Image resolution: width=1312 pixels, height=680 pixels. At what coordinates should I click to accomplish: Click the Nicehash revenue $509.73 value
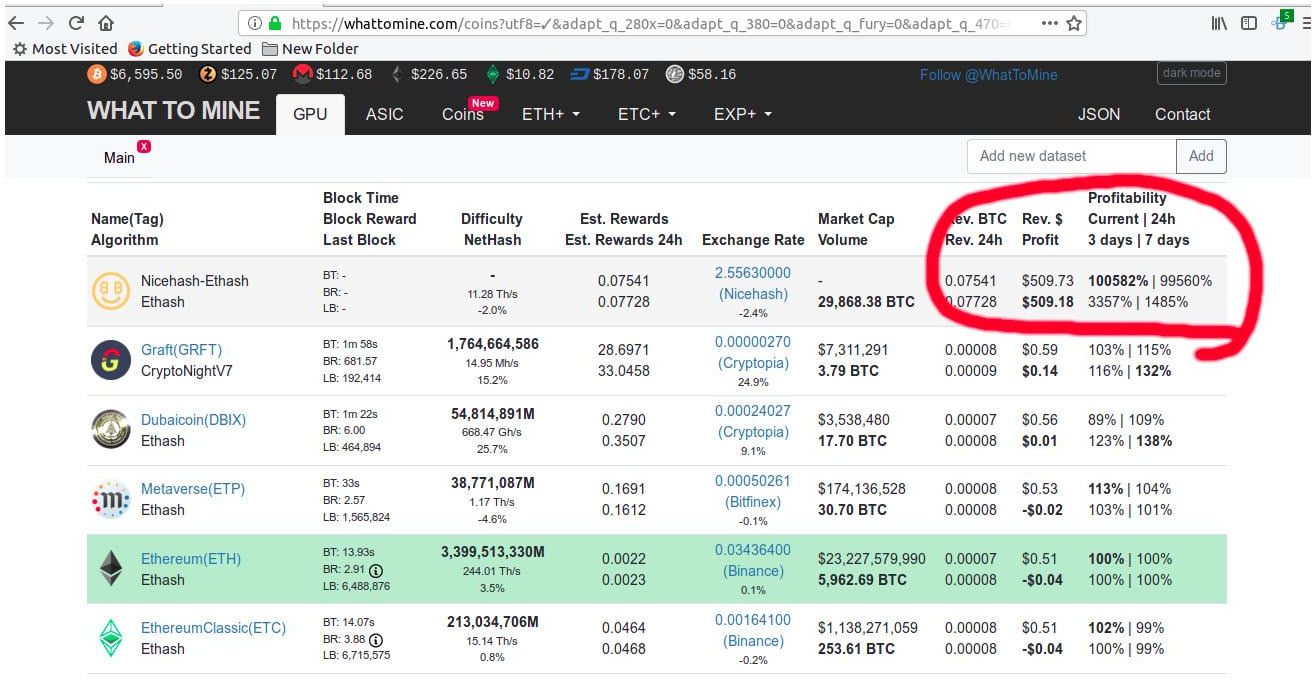click(x=1048, y=281)
